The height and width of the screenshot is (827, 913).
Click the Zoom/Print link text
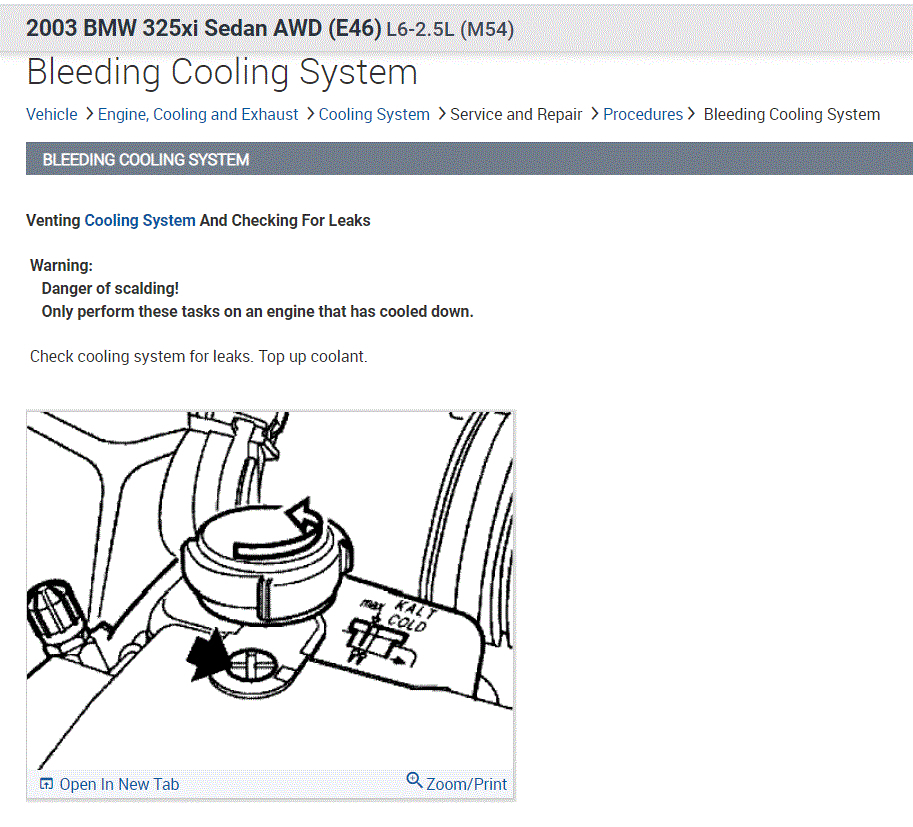[x=466, y=784]
